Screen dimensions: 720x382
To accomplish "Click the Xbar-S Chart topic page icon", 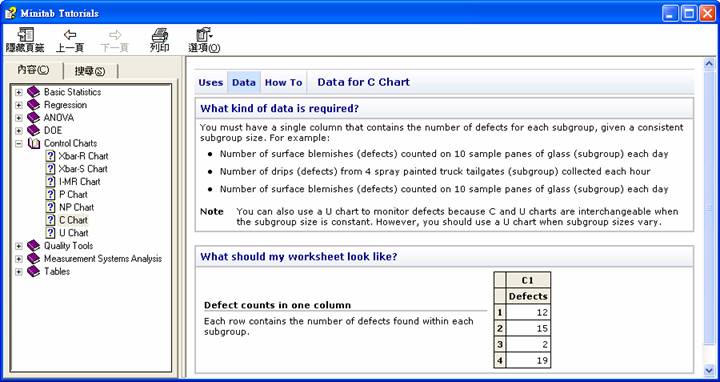I will (51, 169).
